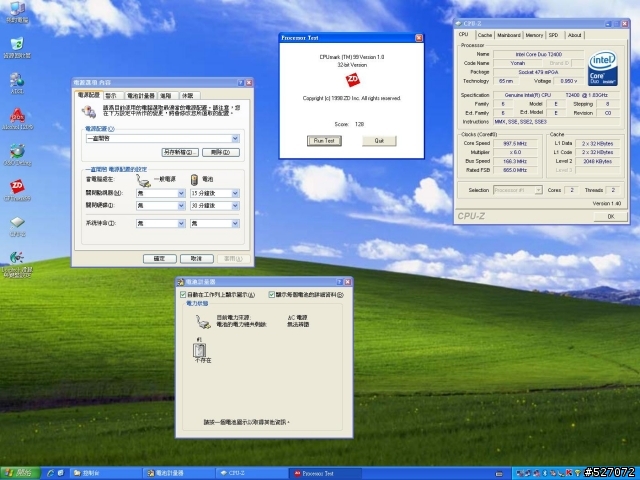Click the keyboard language bar icon on taskbar
Screen dimensions: 640x480
point(499,473)
